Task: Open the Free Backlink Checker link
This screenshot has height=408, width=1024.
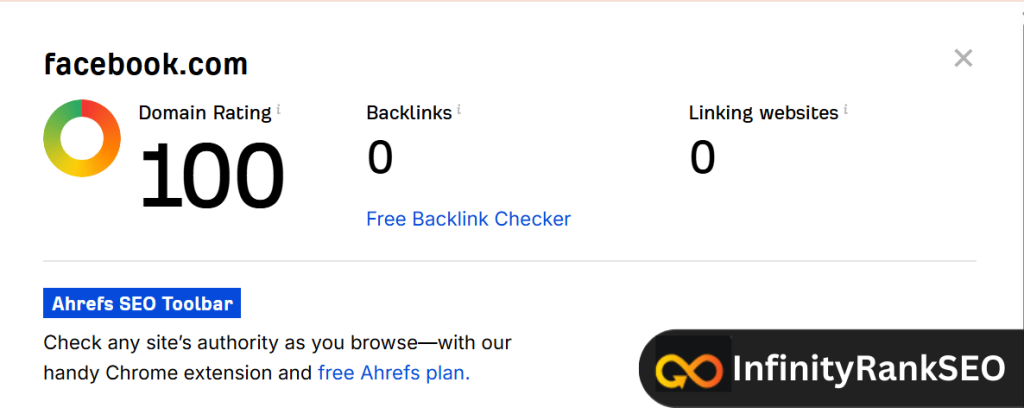Action: (x=468, y=218)
